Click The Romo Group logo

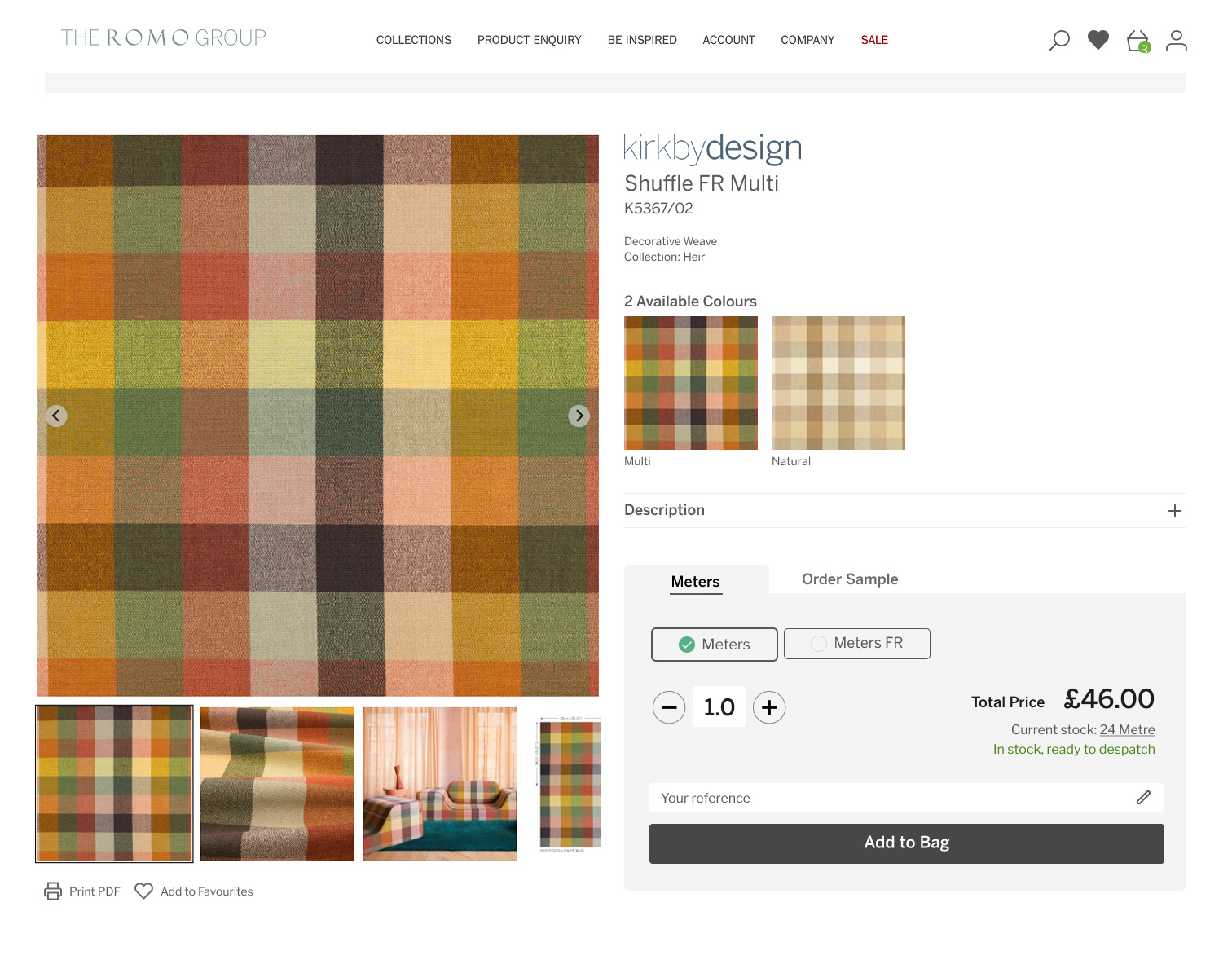point(164,37)
